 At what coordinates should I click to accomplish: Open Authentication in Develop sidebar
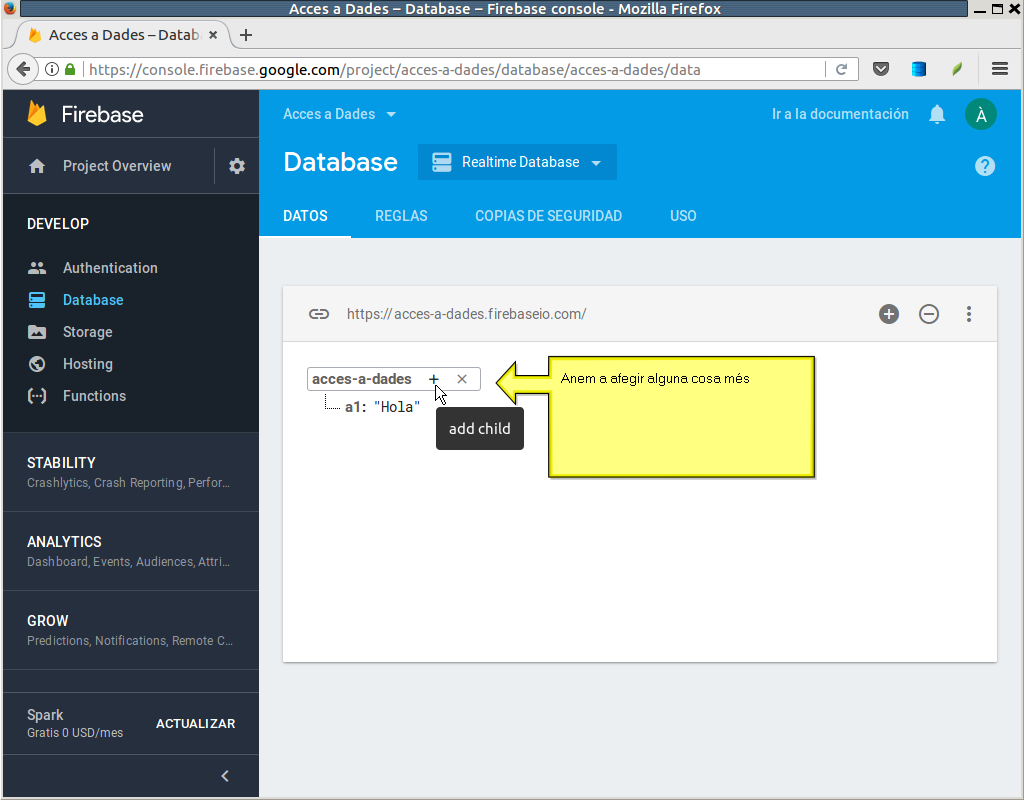pos(110,268)
